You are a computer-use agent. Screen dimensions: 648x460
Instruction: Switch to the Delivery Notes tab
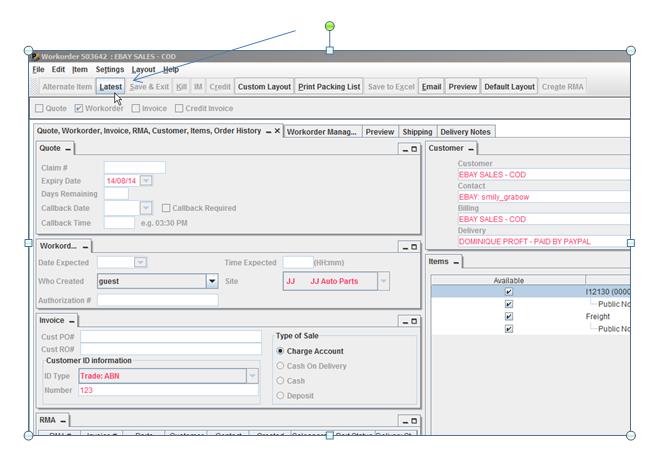tap(466, 131)
